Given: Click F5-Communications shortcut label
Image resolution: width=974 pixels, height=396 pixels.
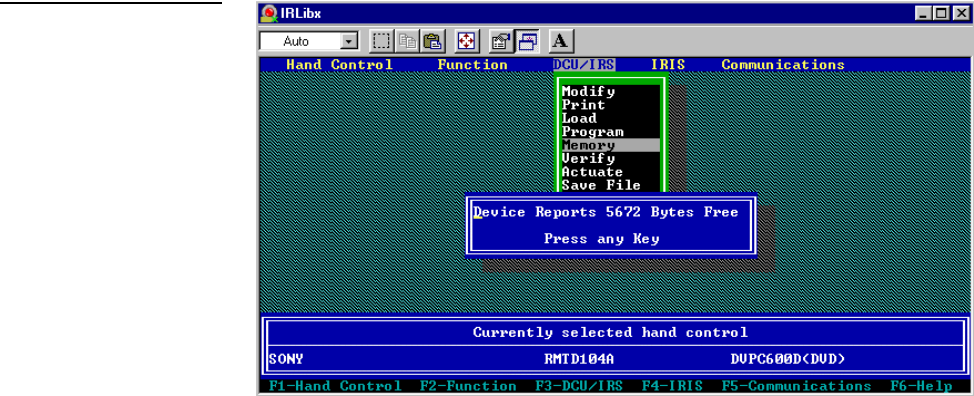Looking at the screenshot, I should click(x=796, y=386).
